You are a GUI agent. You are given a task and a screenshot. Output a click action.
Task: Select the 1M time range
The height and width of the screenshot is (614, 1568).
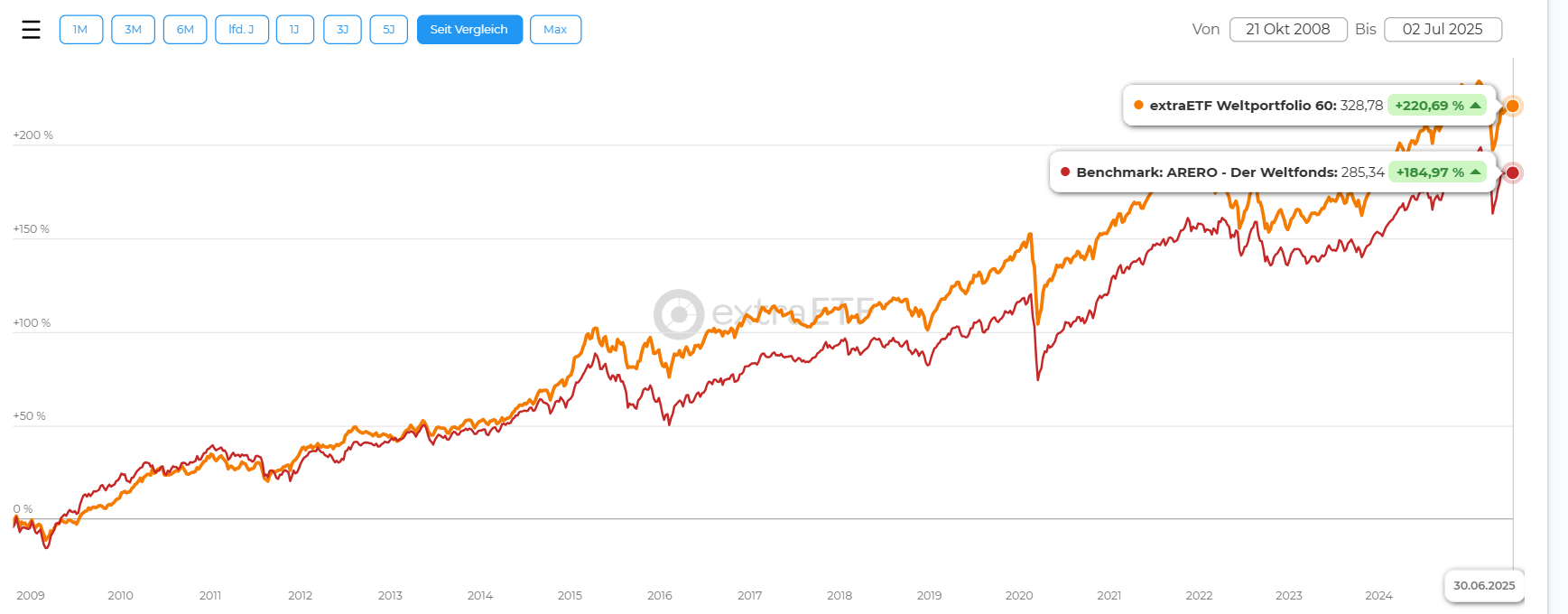pyautogui.click(x=80, y=30)
